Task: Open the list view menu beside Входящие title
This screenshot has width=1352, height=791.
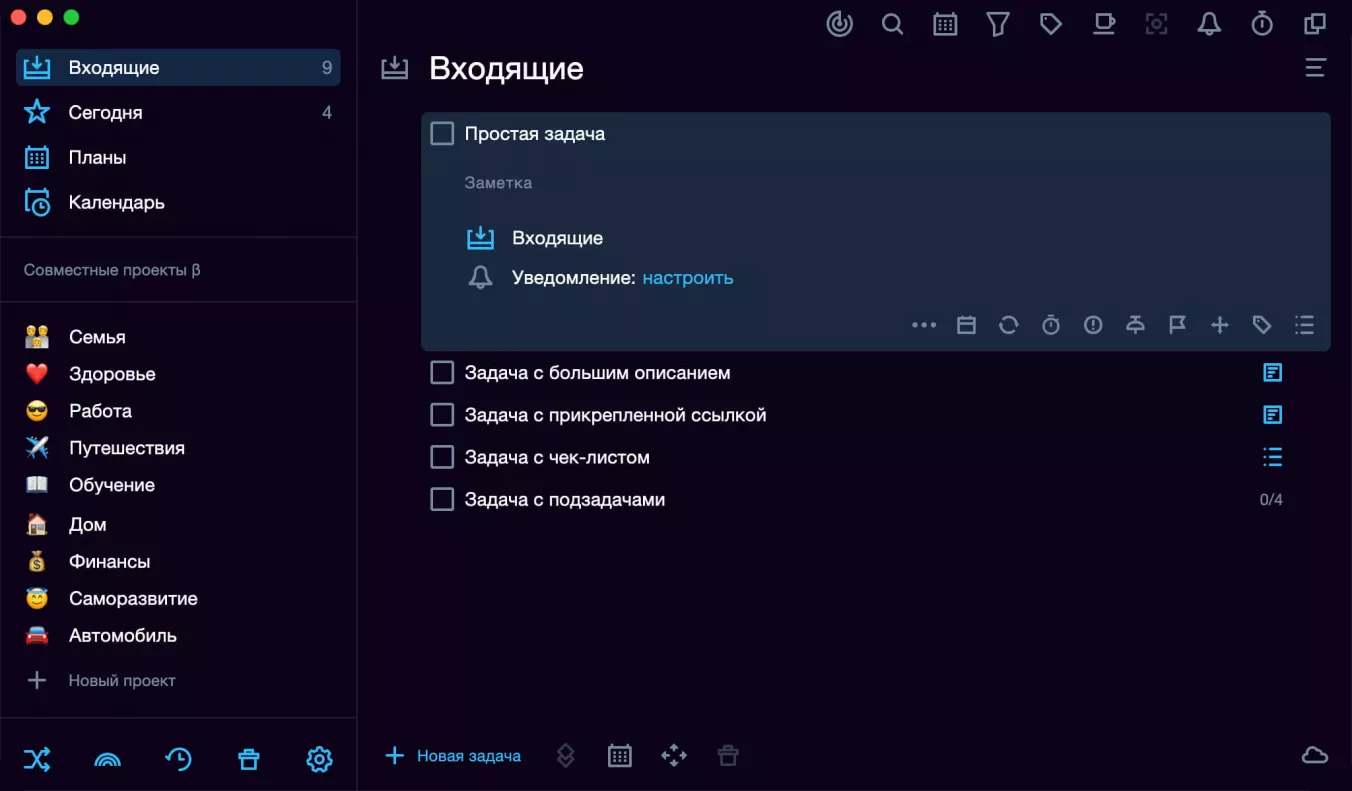Action: [x=1315, y=68]
